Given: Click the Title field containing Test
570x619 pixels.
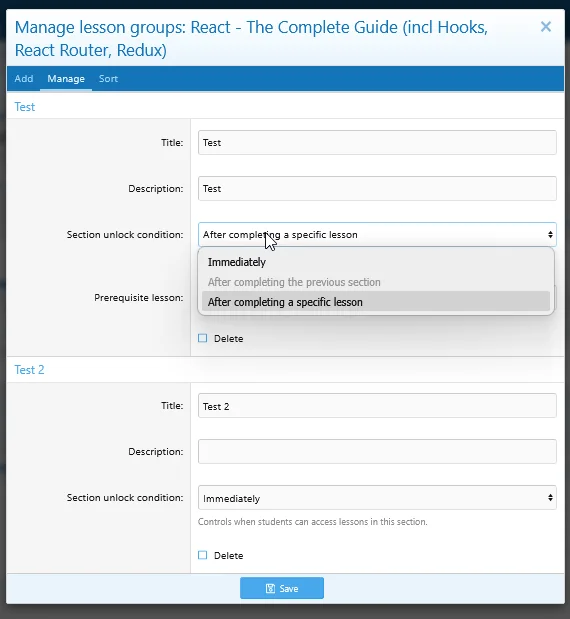Looking at the screenshot, I should 377,143.
